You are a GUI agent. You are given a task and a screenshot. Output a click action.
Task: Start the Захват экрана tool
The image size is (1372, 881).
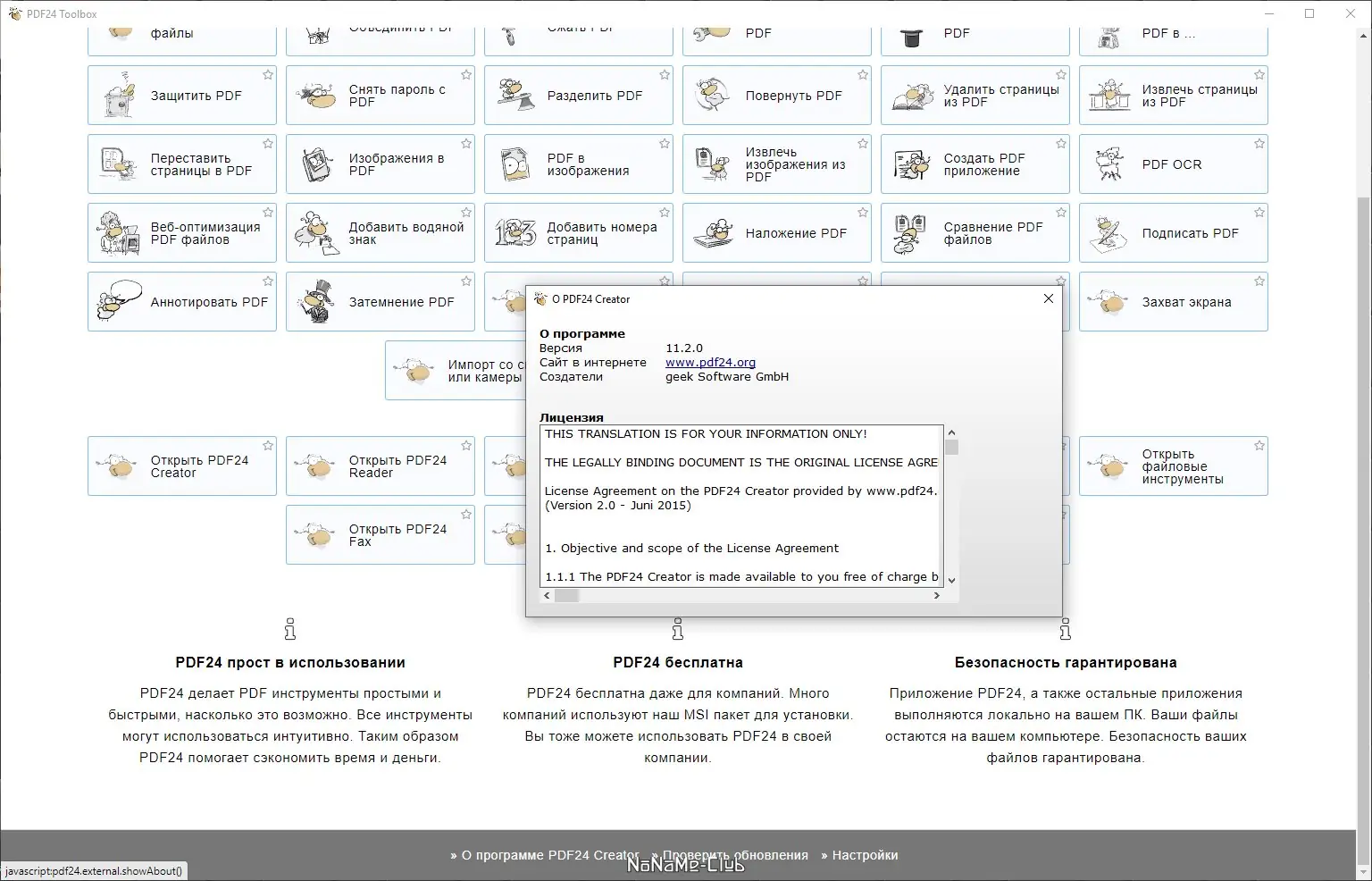click(1174, 302)
